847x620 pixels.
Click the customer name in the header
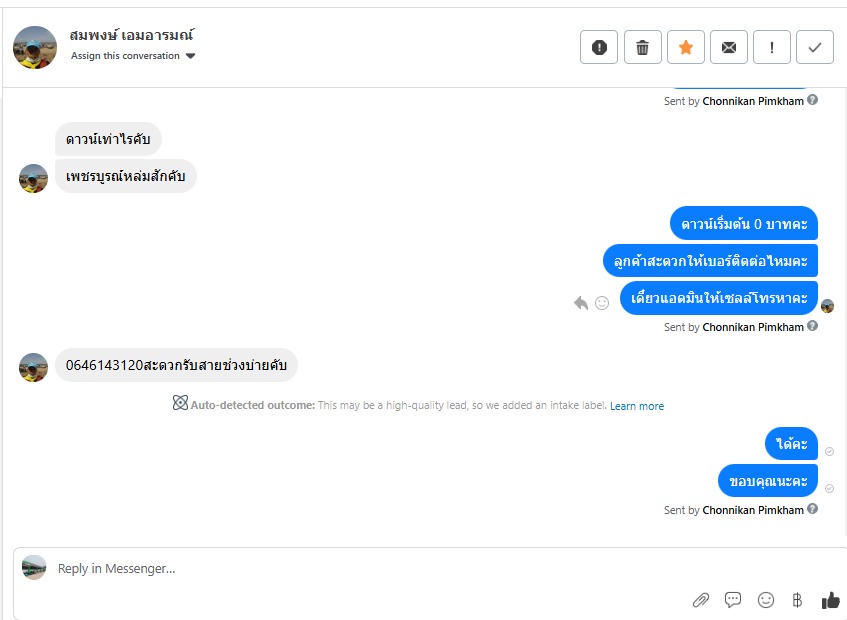pos(131,35)
